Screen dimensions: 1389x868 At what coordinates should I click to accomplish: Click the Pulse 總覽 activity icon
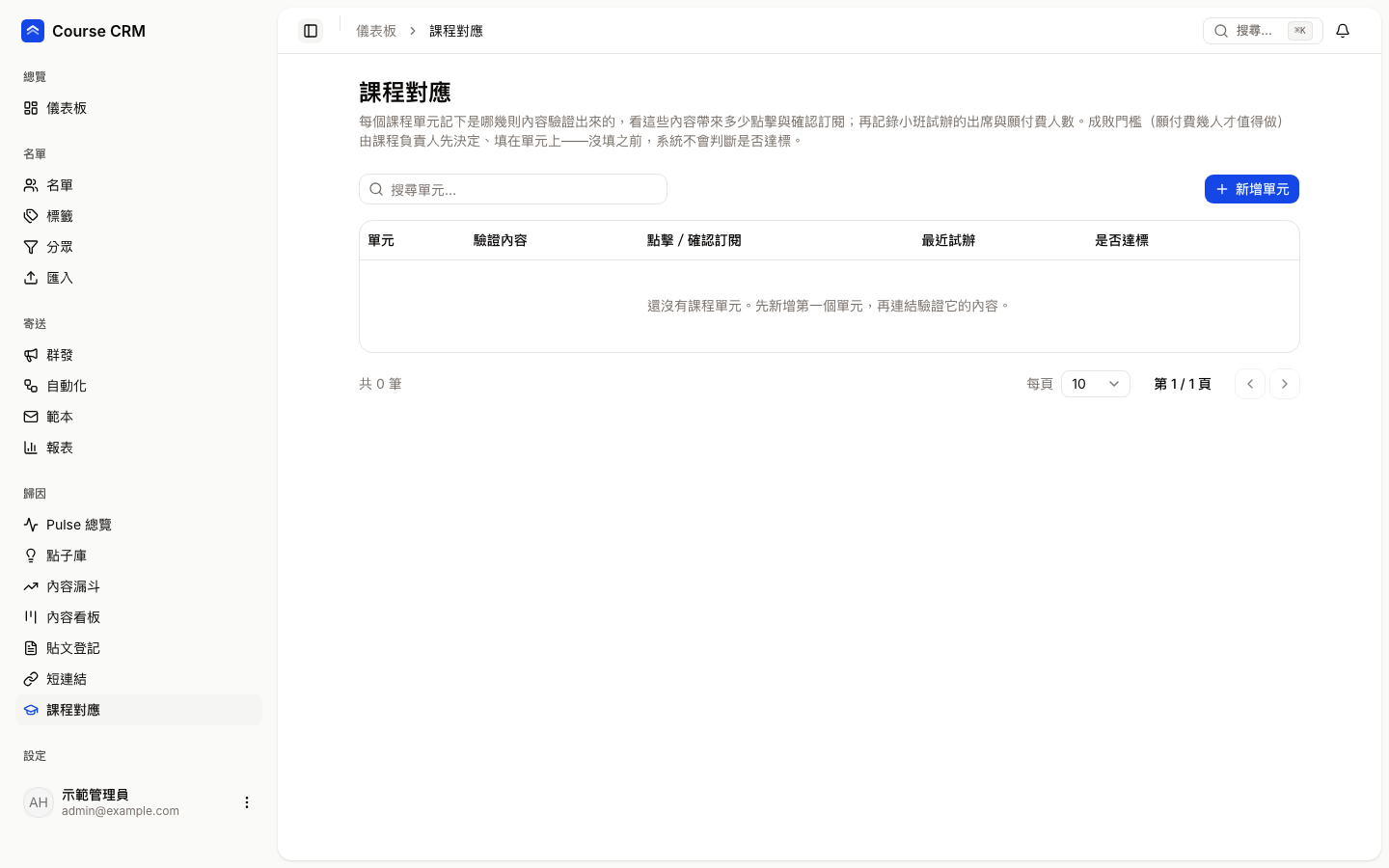31,525
